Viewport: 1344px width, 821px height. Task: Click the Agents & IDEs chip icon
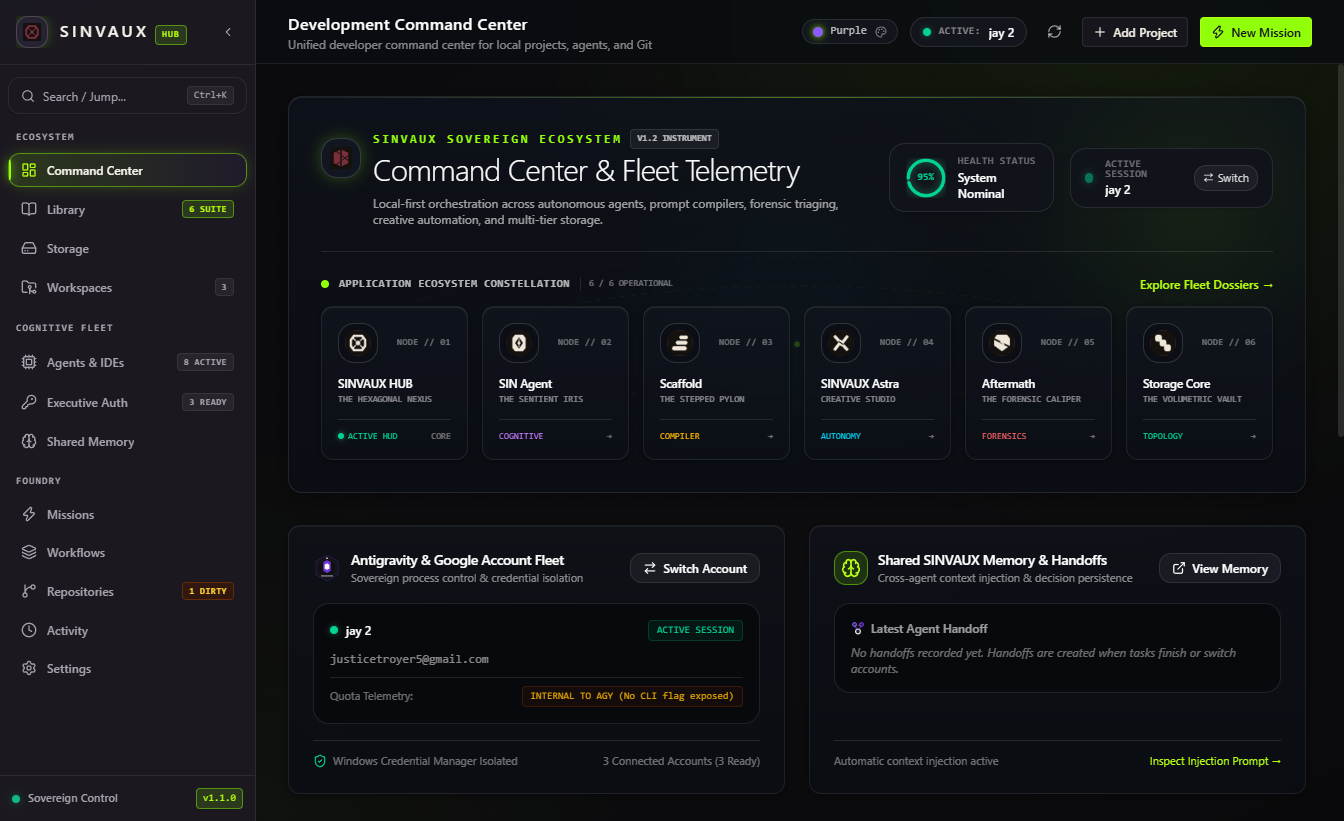tap(29, 362)
